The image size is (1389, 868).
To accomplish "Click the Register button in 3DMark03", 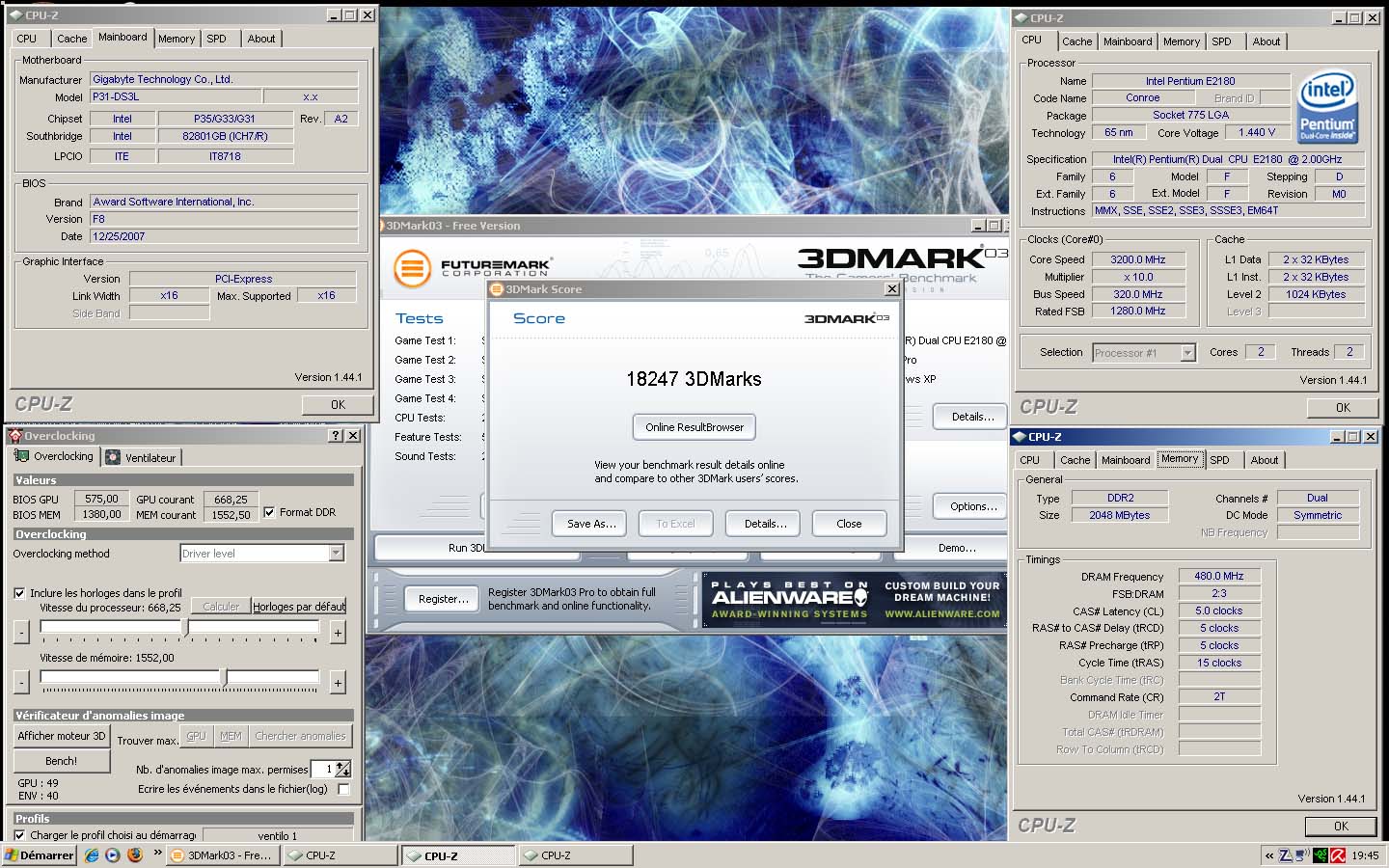I will (443, 599).
